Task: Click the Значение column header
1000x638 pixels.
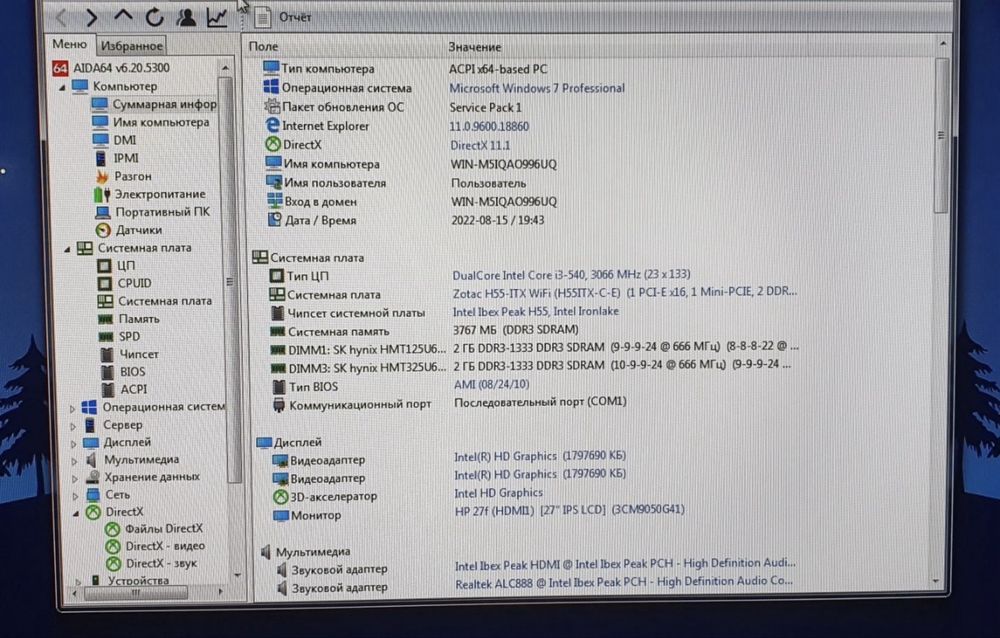Action: pyautogui.click(x=474, y=47)
